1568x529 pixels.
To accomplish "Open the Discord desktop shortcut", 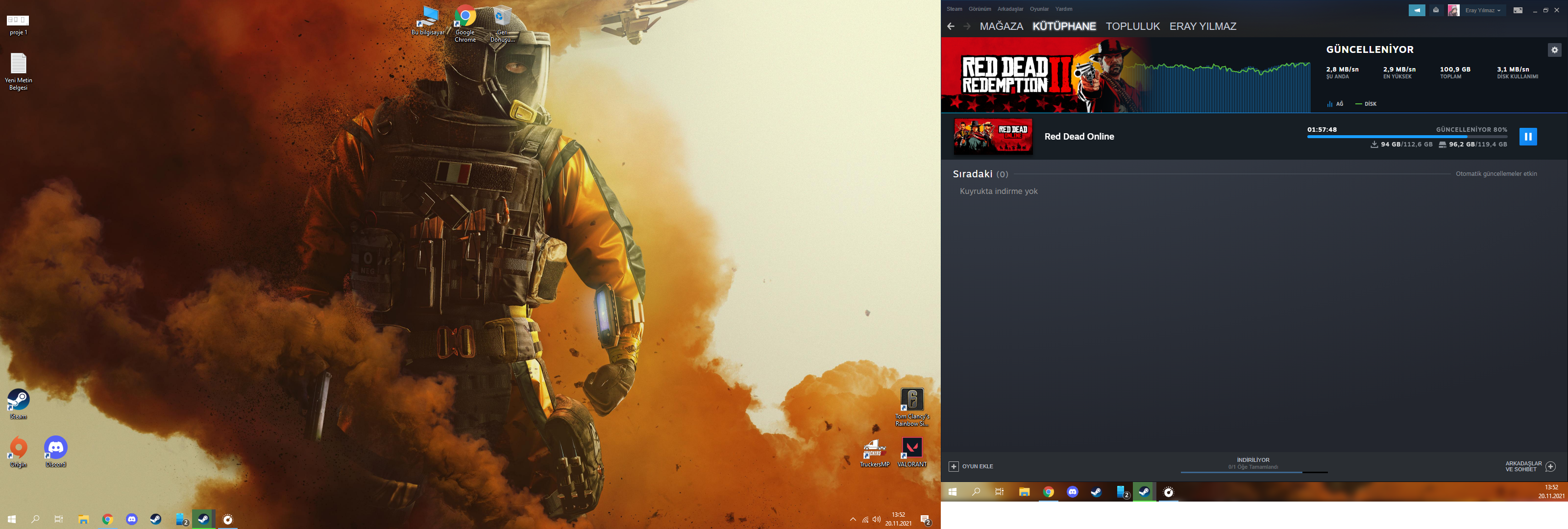I will pyautogui.click(x=55, y=448).
